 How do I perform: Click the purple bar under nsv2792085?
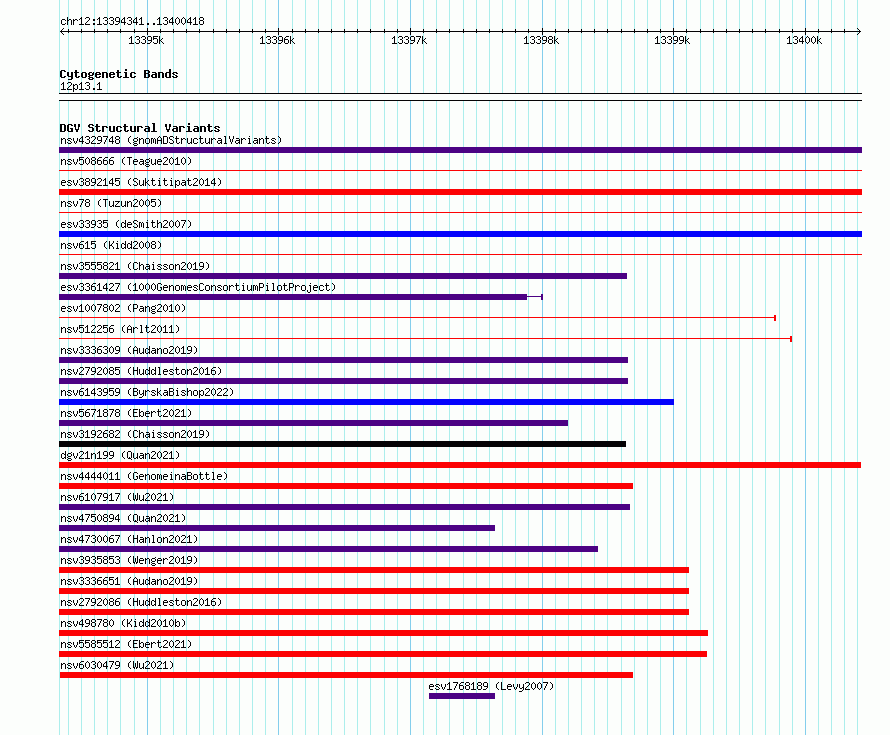point(343,381)
